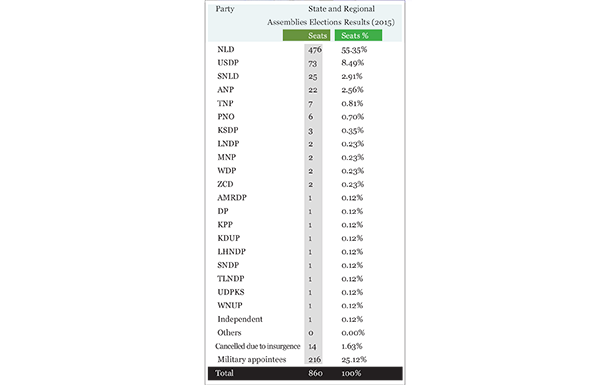The width and height of the screenshot is (615, 385).
Task: Click the Total row label
Action: [224, 373]
